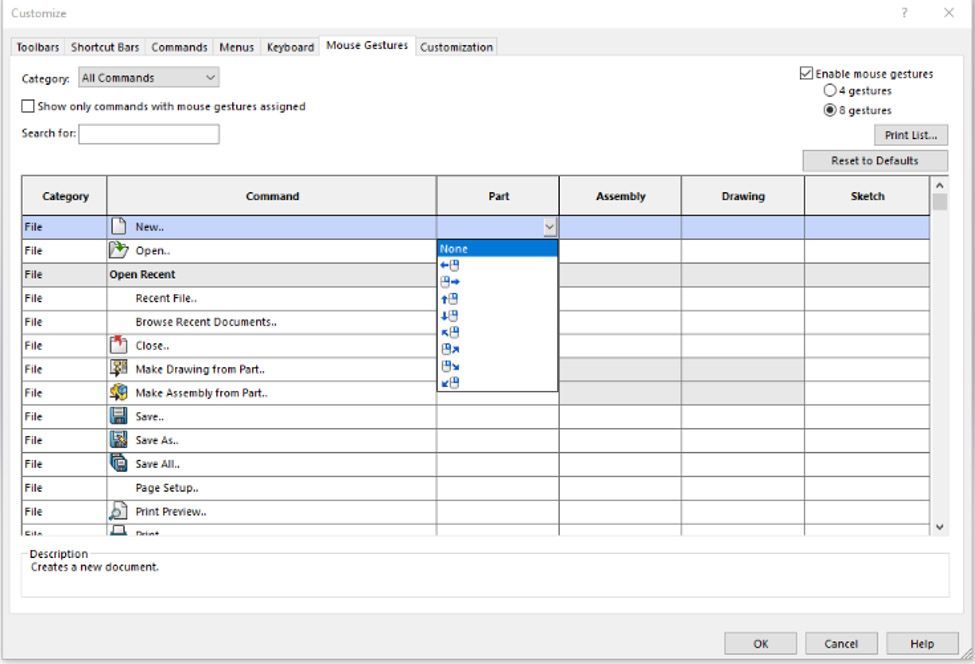Click the Command column header
The width and height of the screenshot is (975, 664).
click(272, 196)
